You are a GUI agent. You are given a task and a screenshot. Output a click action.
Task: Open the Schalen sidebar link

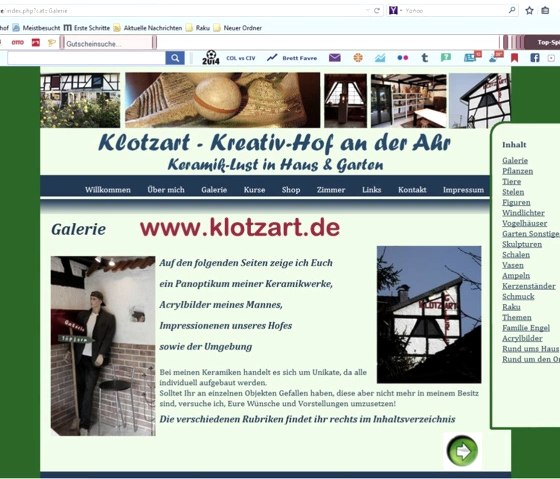click(x=516, y=255)
